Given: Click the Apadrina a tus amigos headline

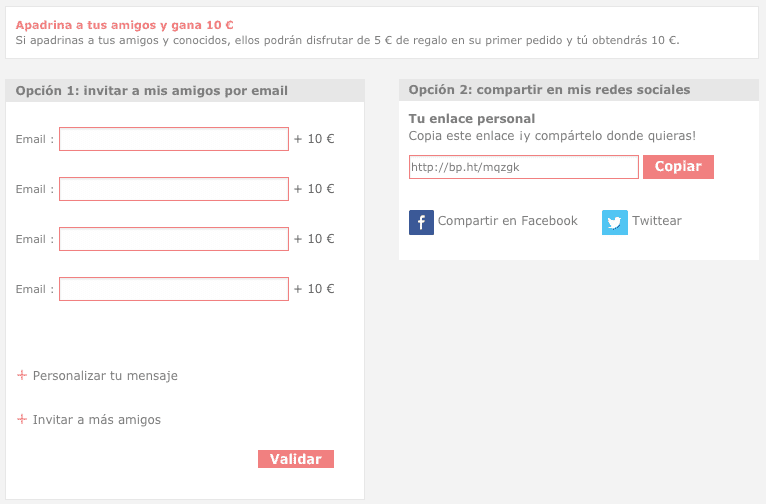Looking at the screenshot, I should coord(125,24).
